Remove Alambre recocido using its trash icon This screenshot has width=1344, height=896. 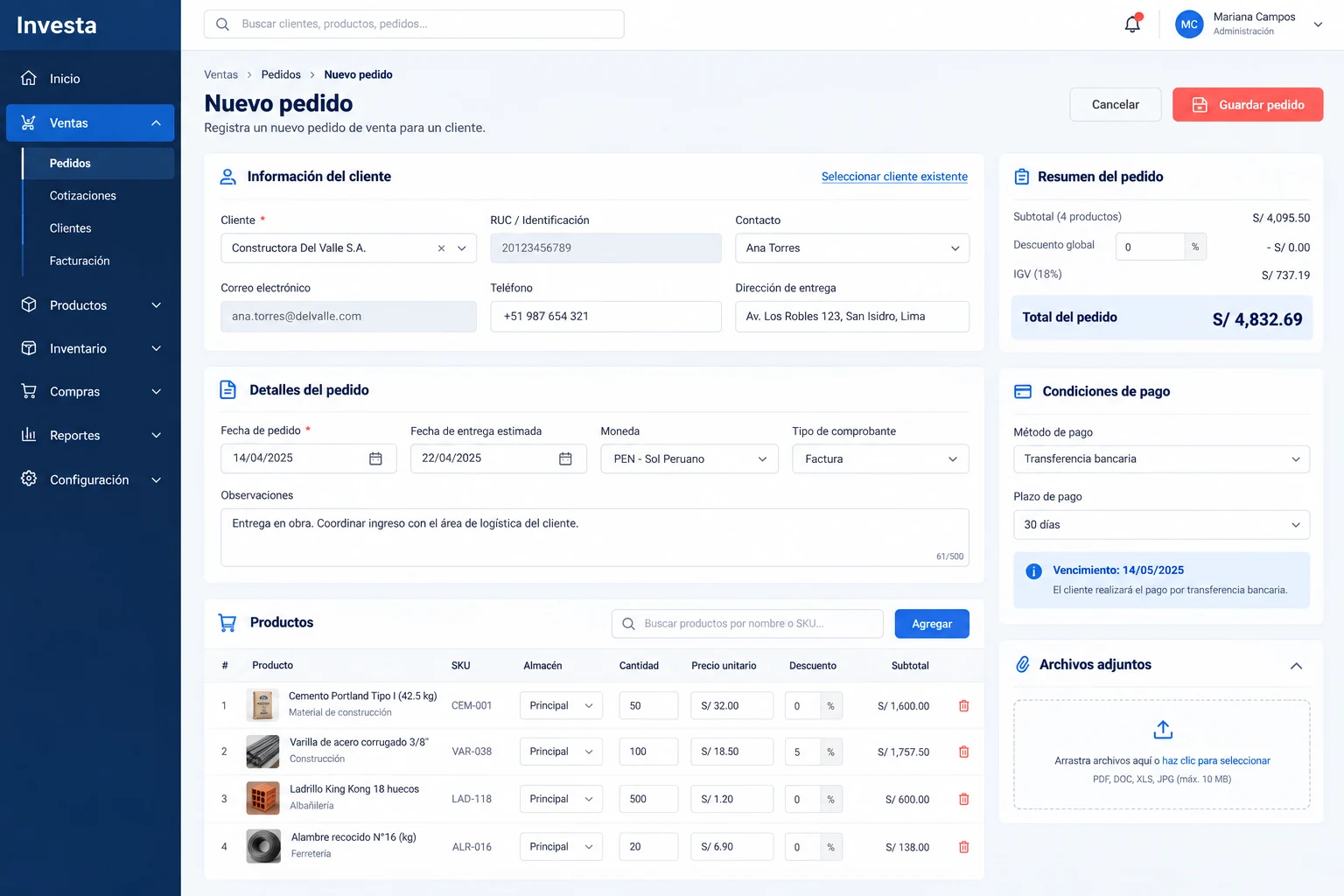point(963,847)
